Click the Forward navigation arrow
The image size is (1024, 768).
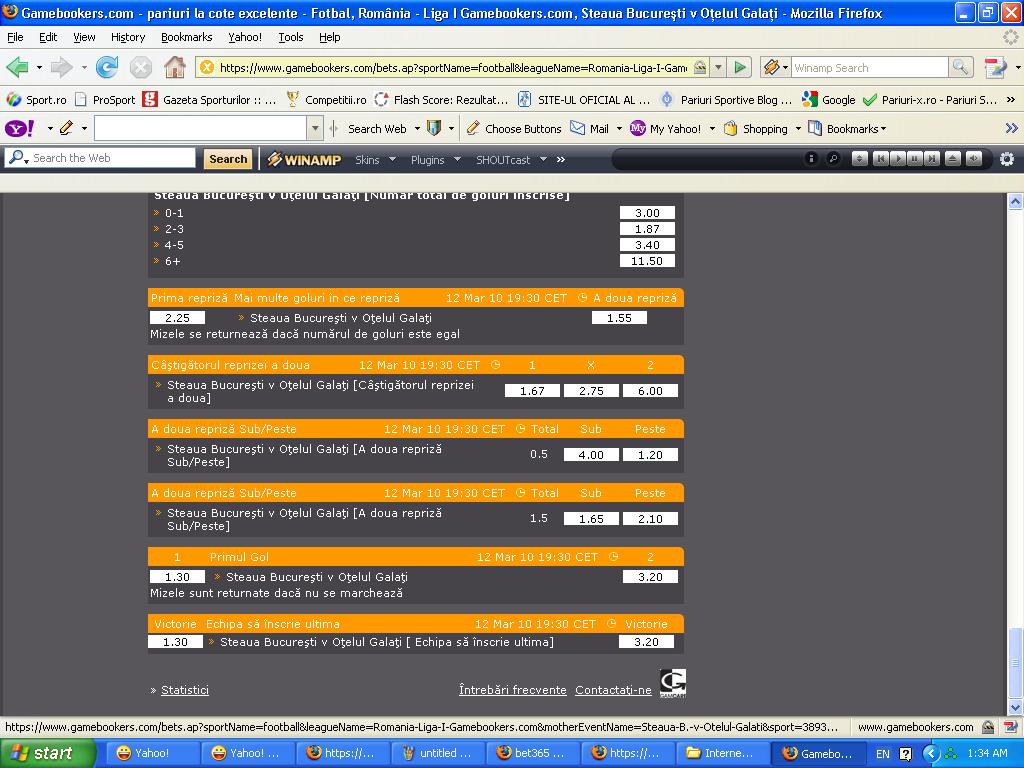click(x=61, y=67)
